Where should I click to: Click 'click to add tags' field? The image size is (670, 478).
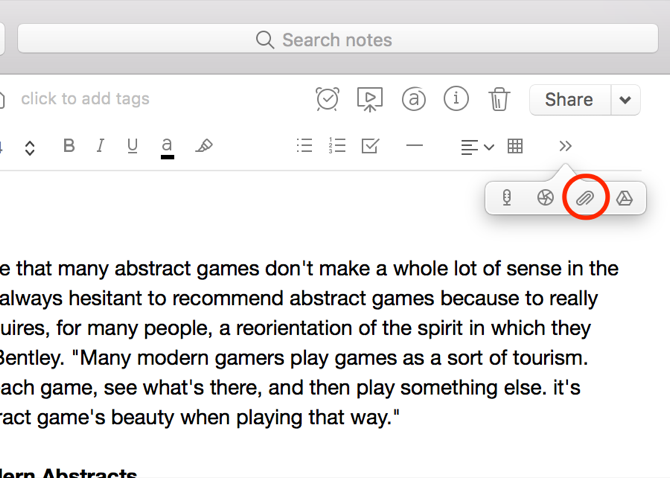click(85, 99)
